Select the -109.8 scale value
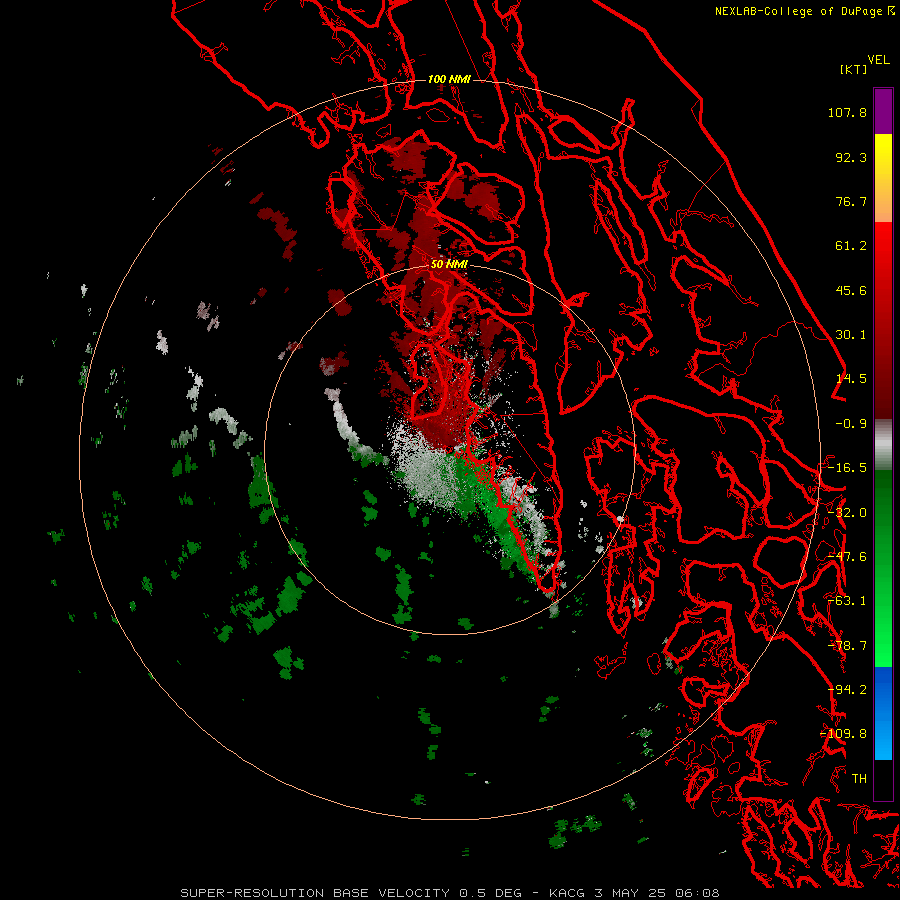The height and width of the screenshot is (900, 900). coord(843,734)
